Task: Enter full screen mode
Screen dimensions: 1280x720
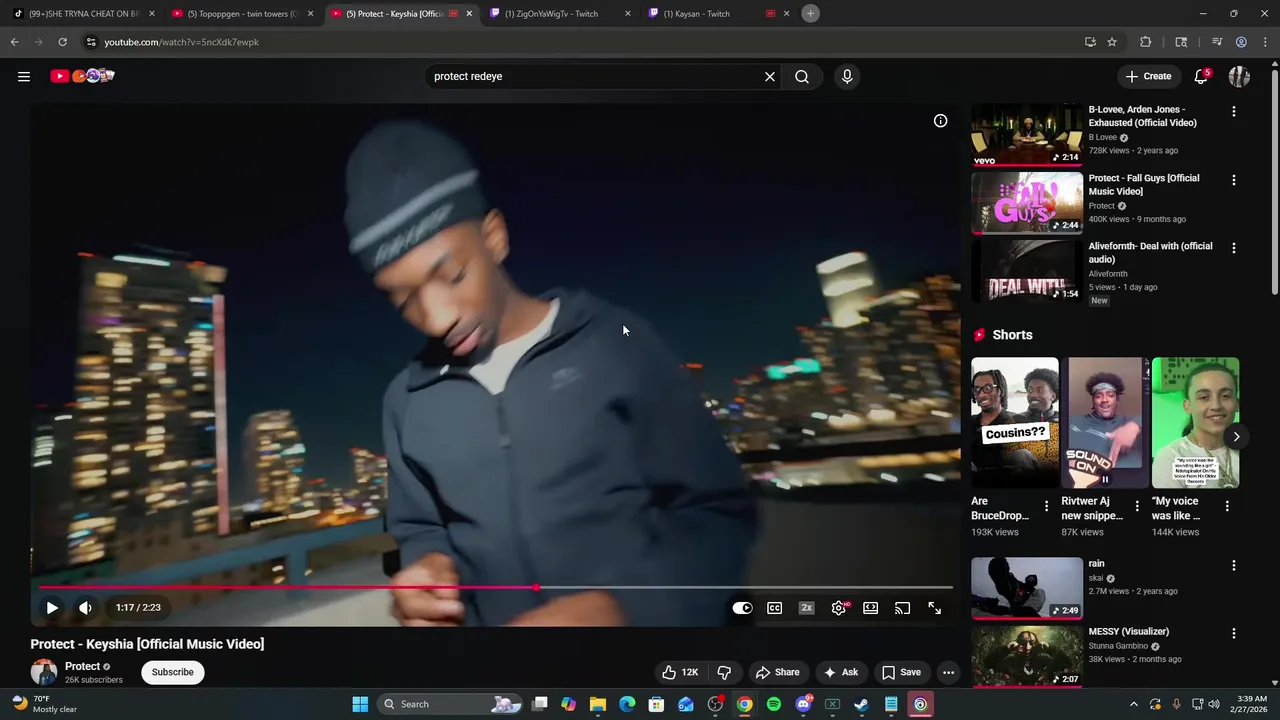Action: pyautogui.click(x=934, y=608)
